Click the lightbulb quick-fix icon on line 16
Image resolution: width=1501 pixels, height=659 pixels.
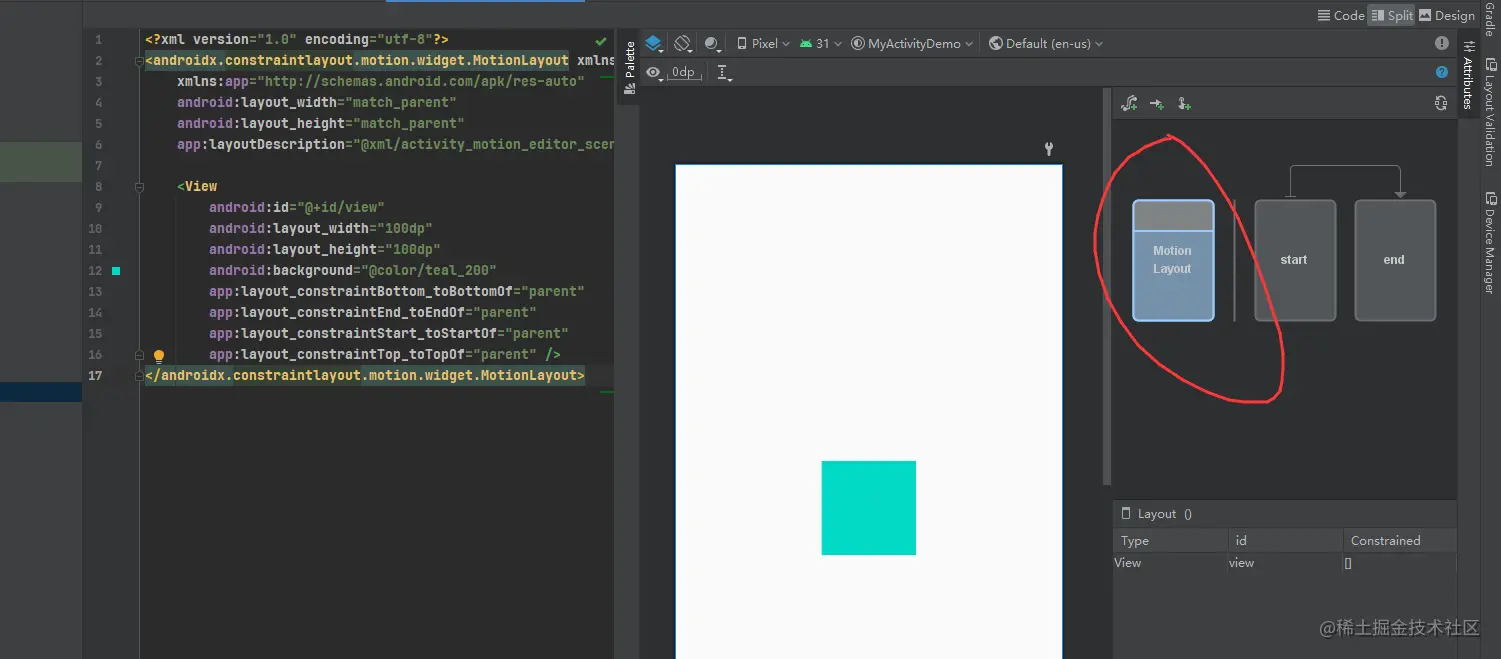click(x=158, y=356)
